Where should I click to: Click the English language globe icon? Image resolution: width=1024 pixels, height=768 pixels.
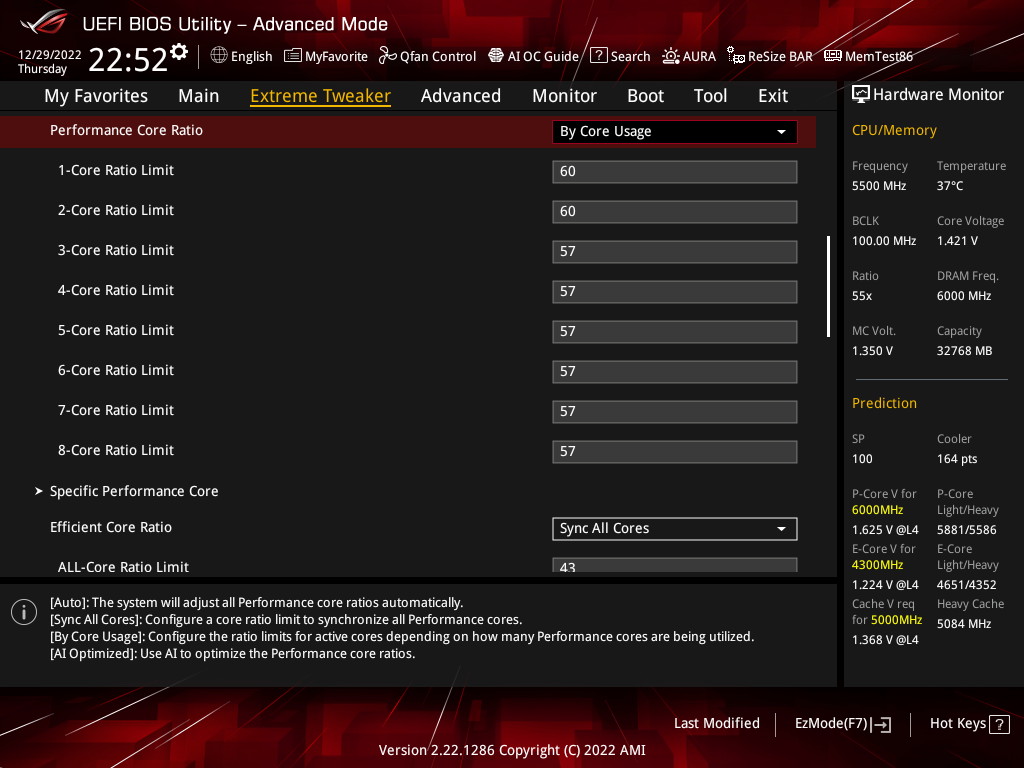click(x=219, y=56)
